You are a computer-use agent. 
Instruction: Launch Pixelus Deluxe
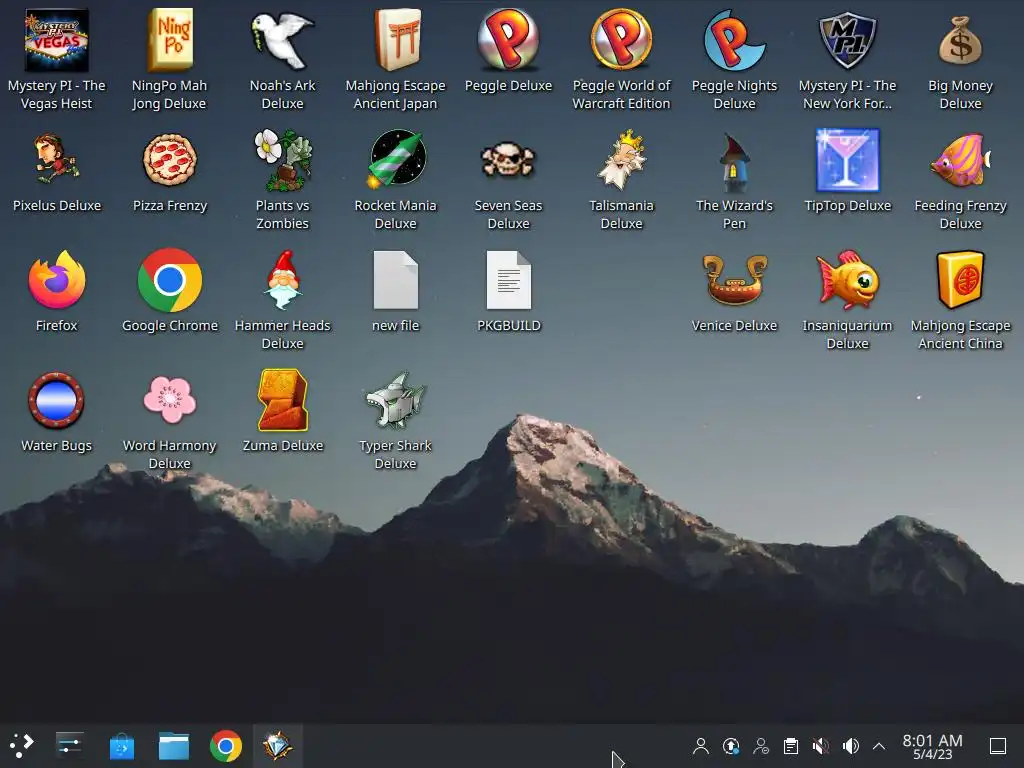[x=56, y=159]
